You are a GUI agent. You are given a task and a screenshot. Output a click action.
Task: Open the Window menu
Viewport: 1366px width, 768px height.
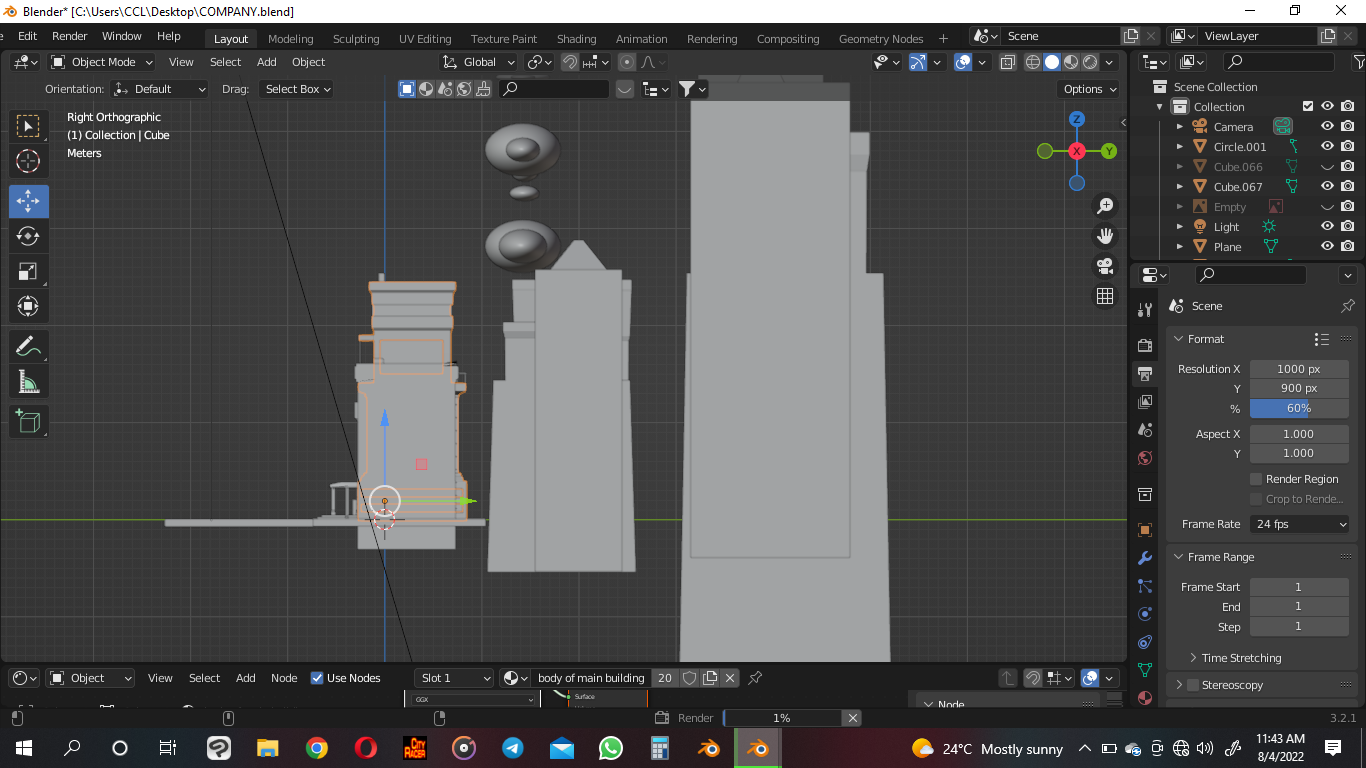click(x=122, y=36)
